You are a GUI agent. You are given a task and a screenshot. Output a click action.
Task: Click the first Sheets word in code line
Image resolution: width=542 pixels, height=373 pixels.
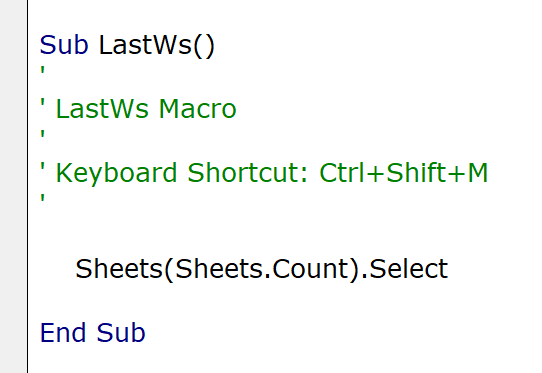(119, 269)
